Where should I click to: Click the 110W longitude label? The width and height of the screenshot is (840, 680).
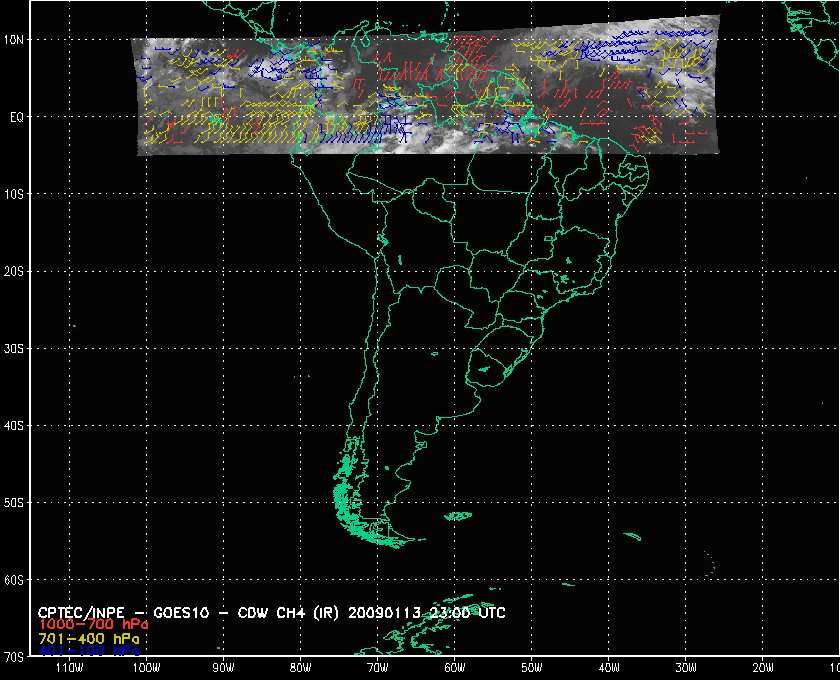click(x=70, y=668)
